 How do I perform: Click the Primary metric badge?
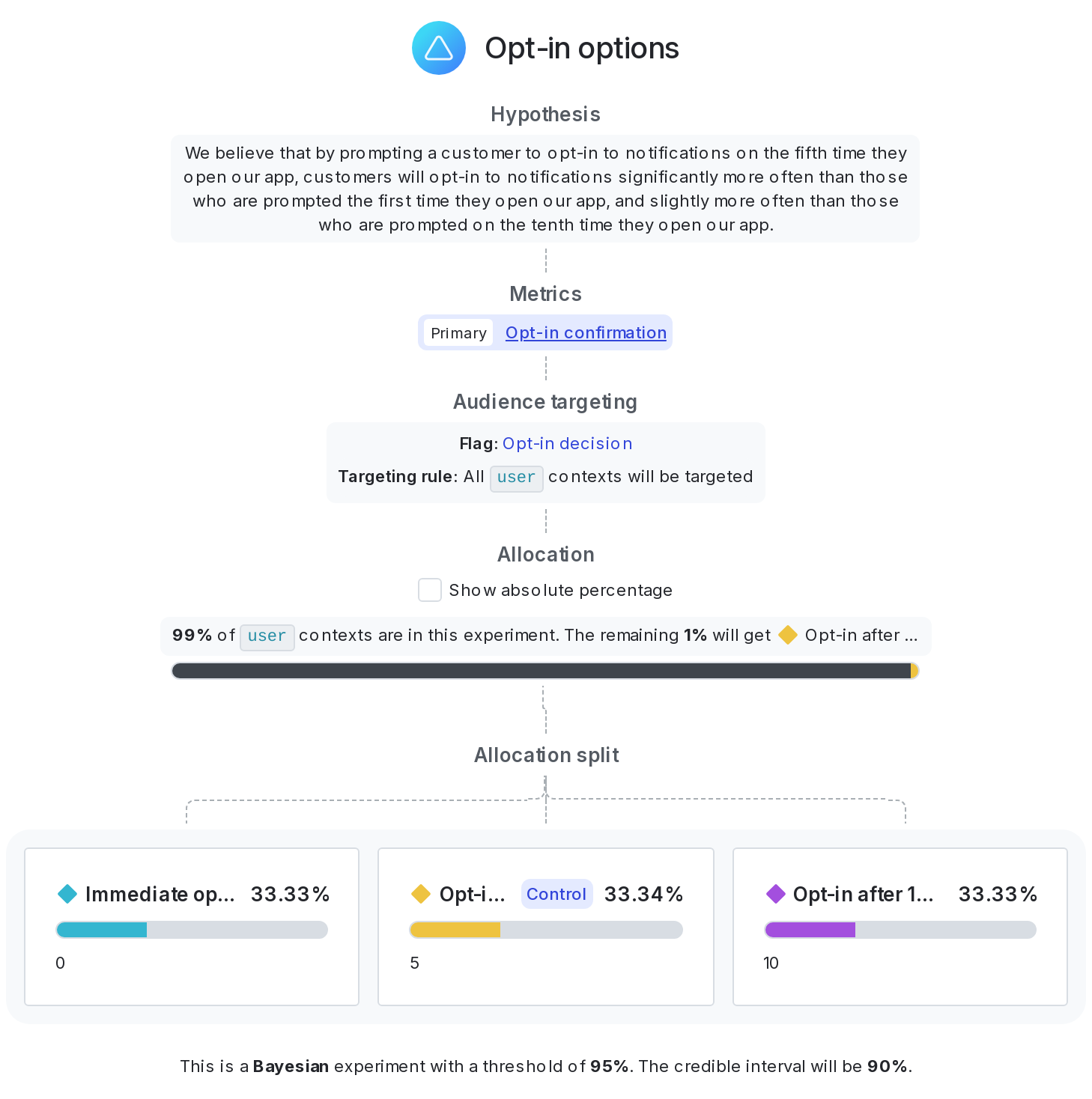coord(458,332)
